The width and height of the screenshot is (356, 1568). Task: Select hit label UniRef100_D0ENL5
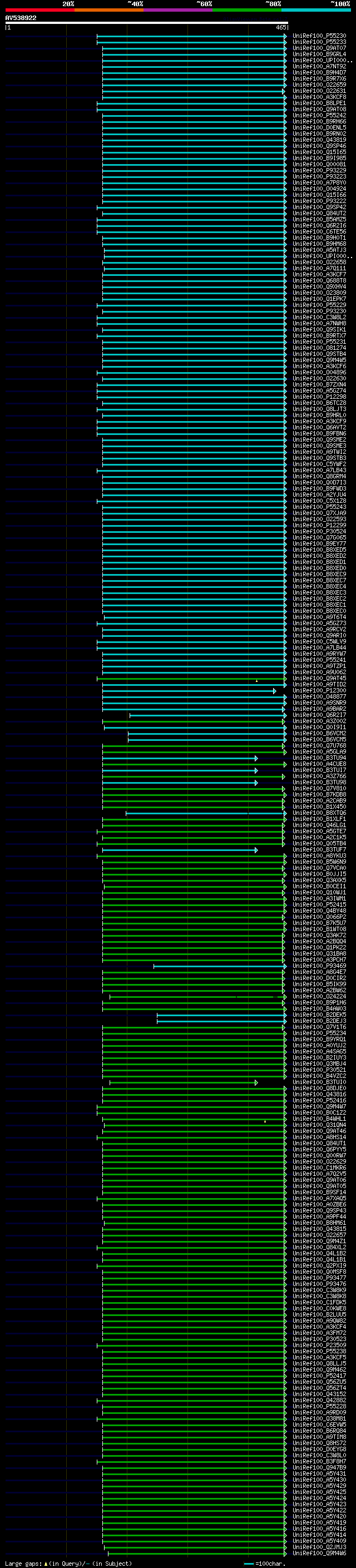point(319,128)
